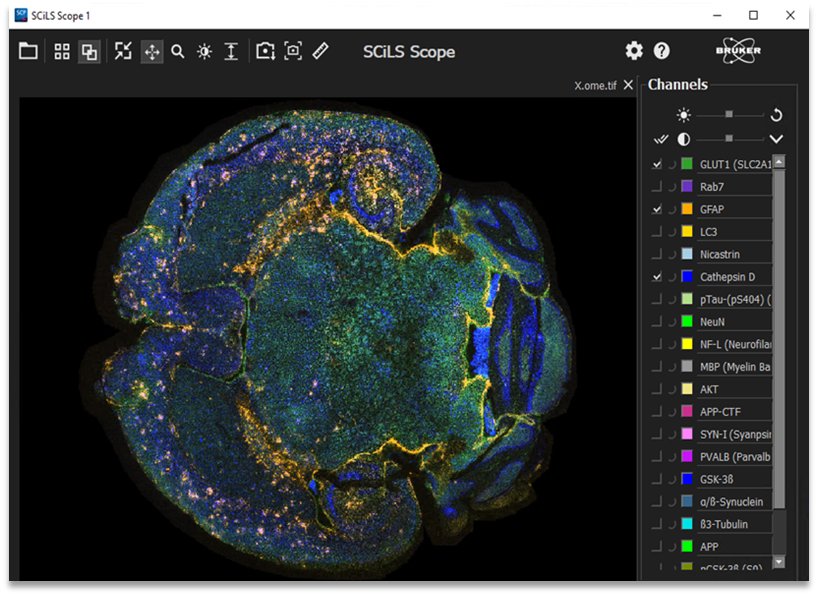Switch to grid view layout icon
818x596 pixels.
point(62,51)
